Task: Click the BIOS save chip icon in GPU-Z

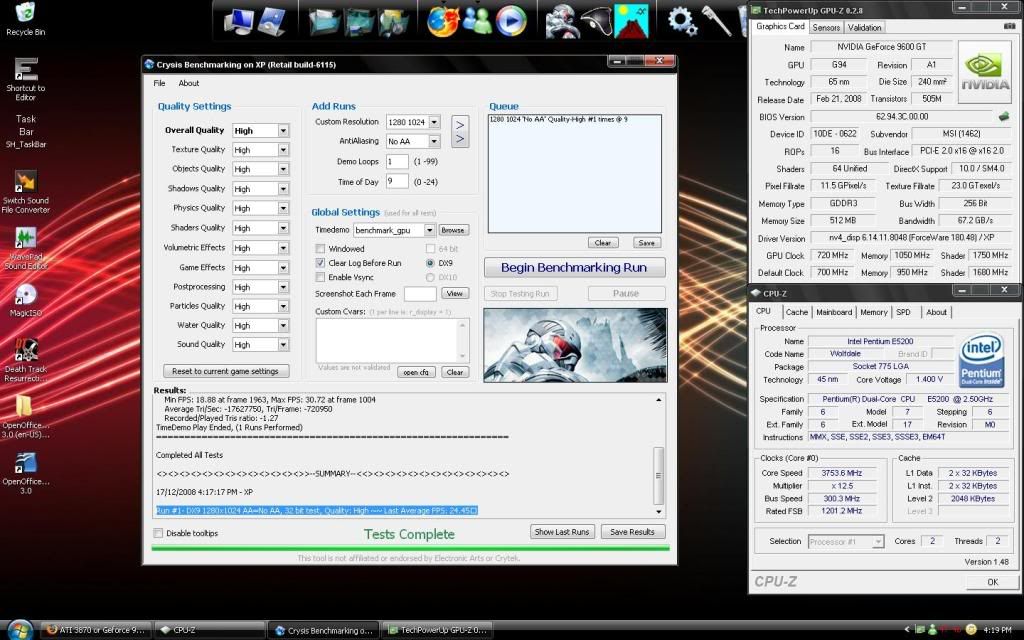Action: click(1004, 116)
